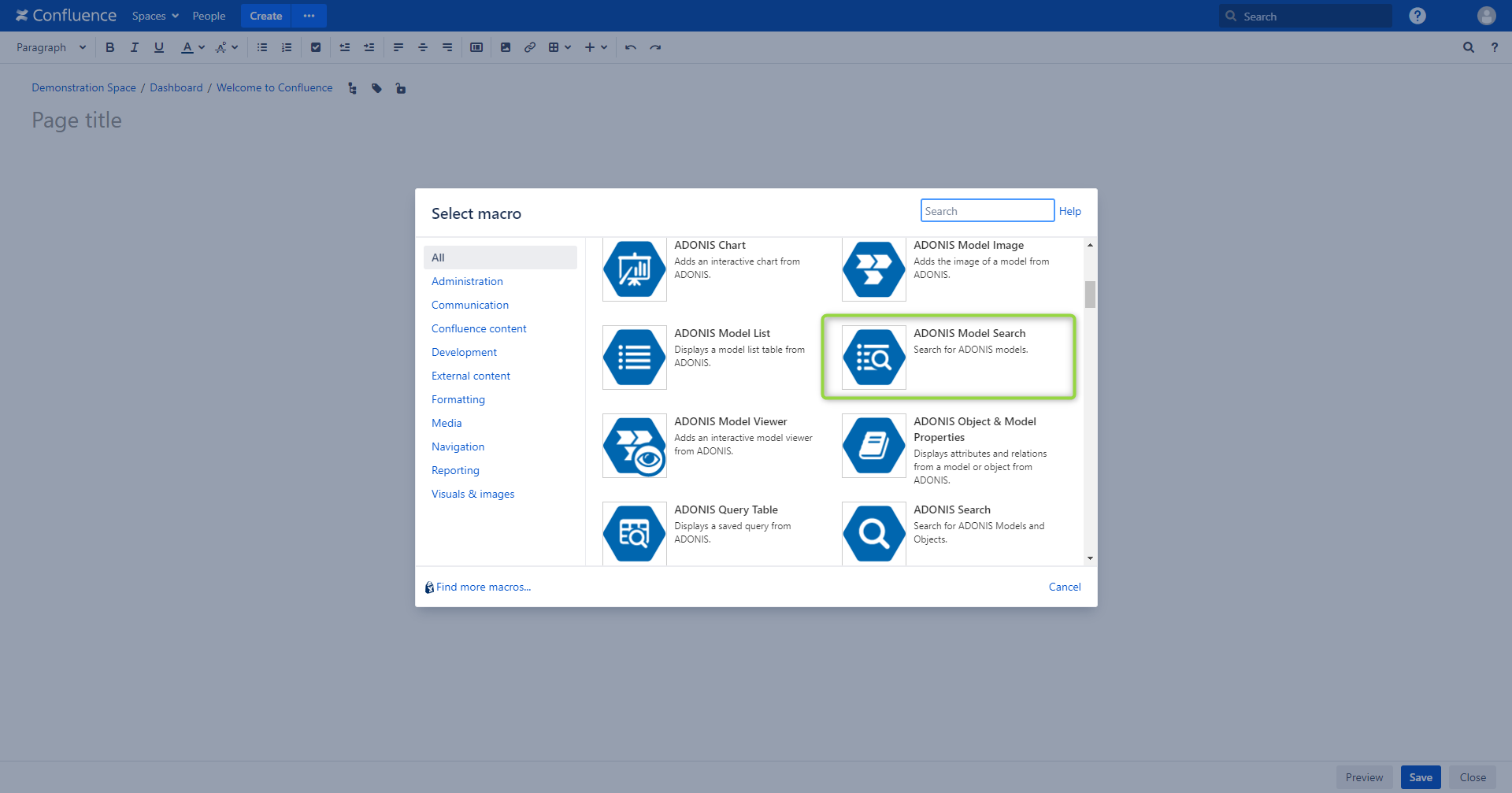
Task: Click the macro list scroll down arrow
Action: click(x=1090, y=558)
